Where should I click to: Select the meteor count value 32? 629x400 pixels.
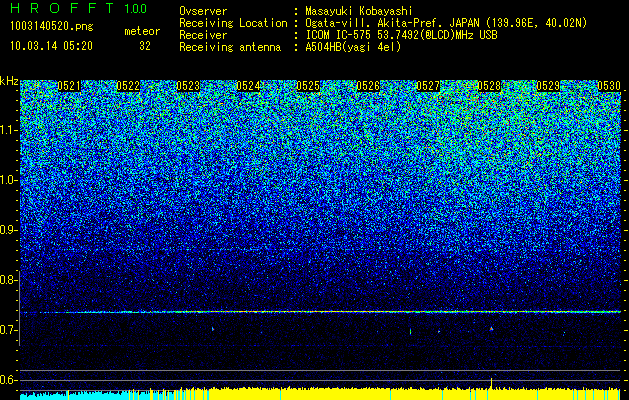[x=145, y=46]
